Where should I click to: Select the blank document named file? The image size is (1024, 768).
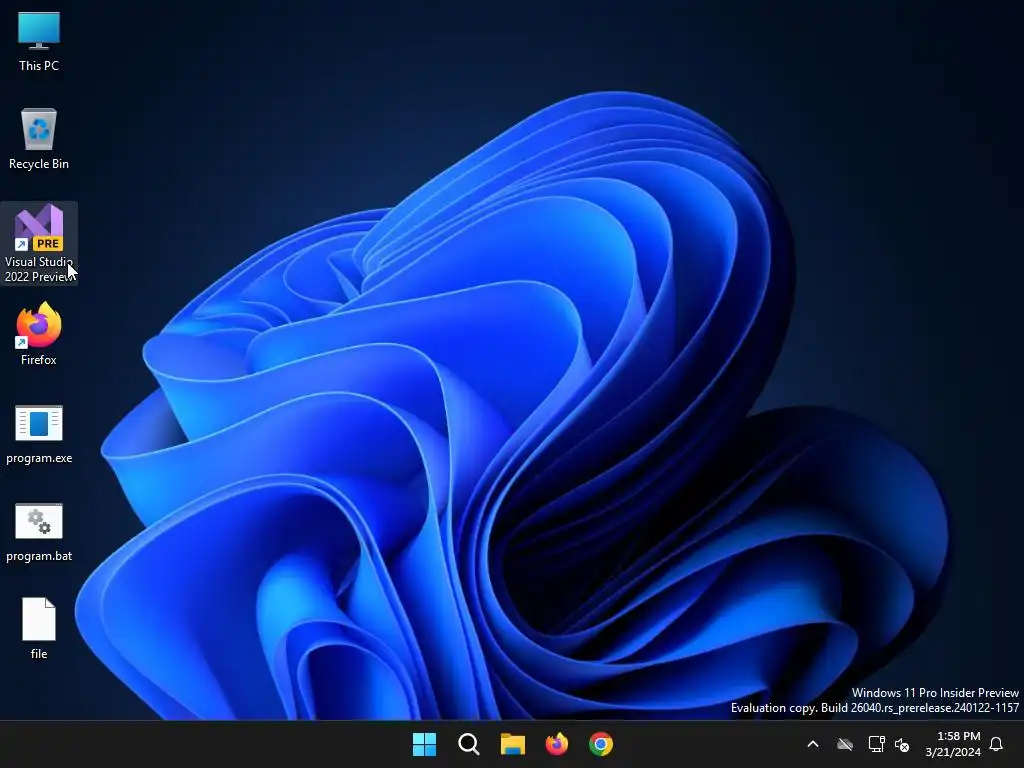pos(39,628)
